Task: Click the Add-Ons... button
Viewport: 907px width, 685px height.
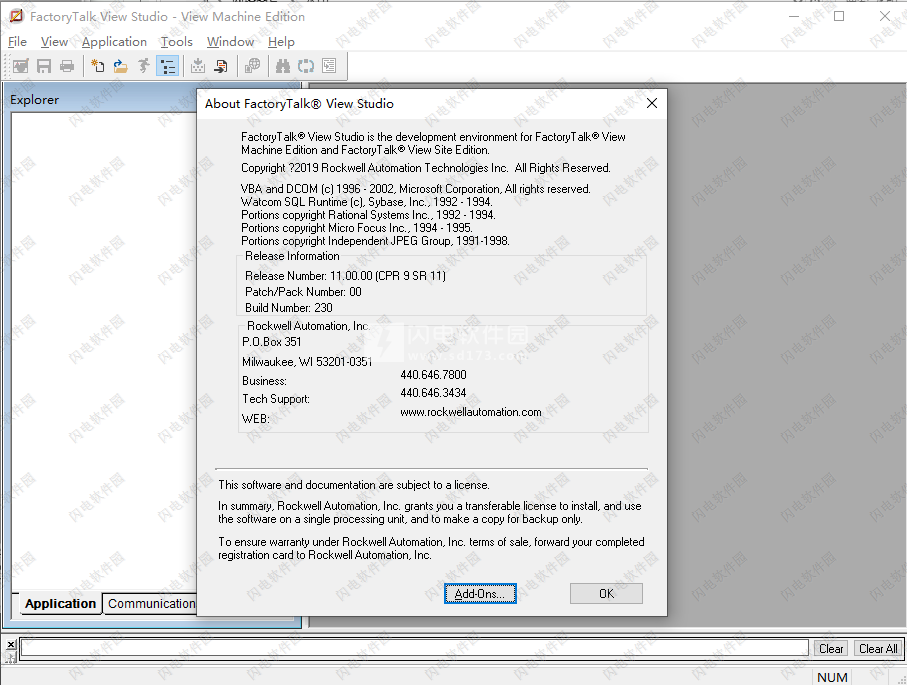Action: point(480,594)
